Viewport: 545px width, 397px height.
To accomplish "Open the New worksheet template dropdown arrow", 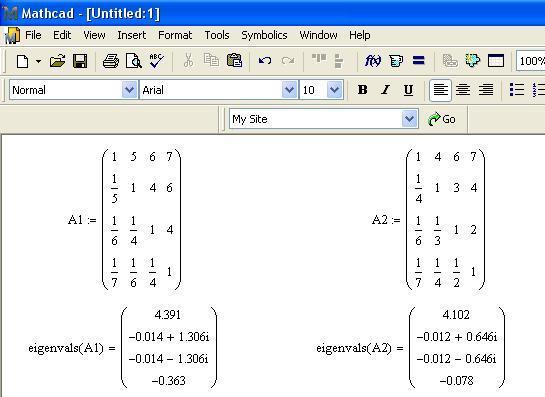I will [38, 62].
